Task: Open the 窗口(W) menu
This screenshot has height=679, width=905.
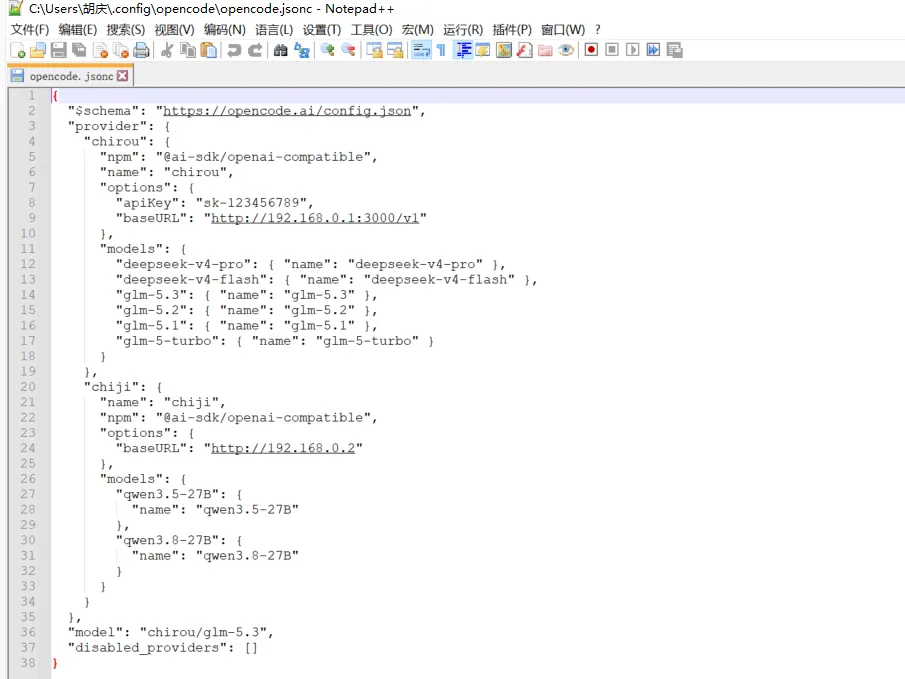Action: point(563,29)
